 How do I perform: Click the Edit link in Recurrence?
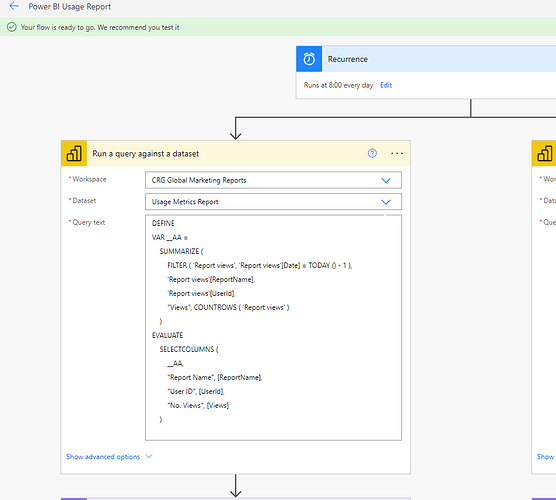(386, 85)
